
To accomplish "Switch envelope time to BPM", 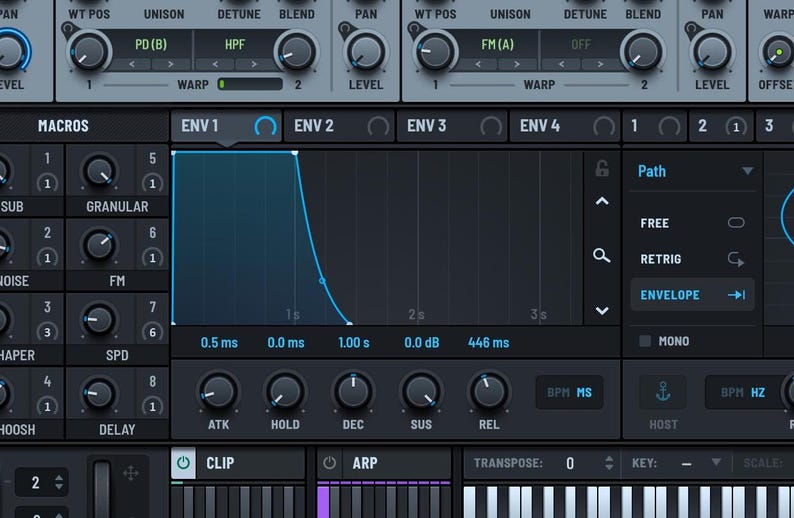I will tap(559, 392).
